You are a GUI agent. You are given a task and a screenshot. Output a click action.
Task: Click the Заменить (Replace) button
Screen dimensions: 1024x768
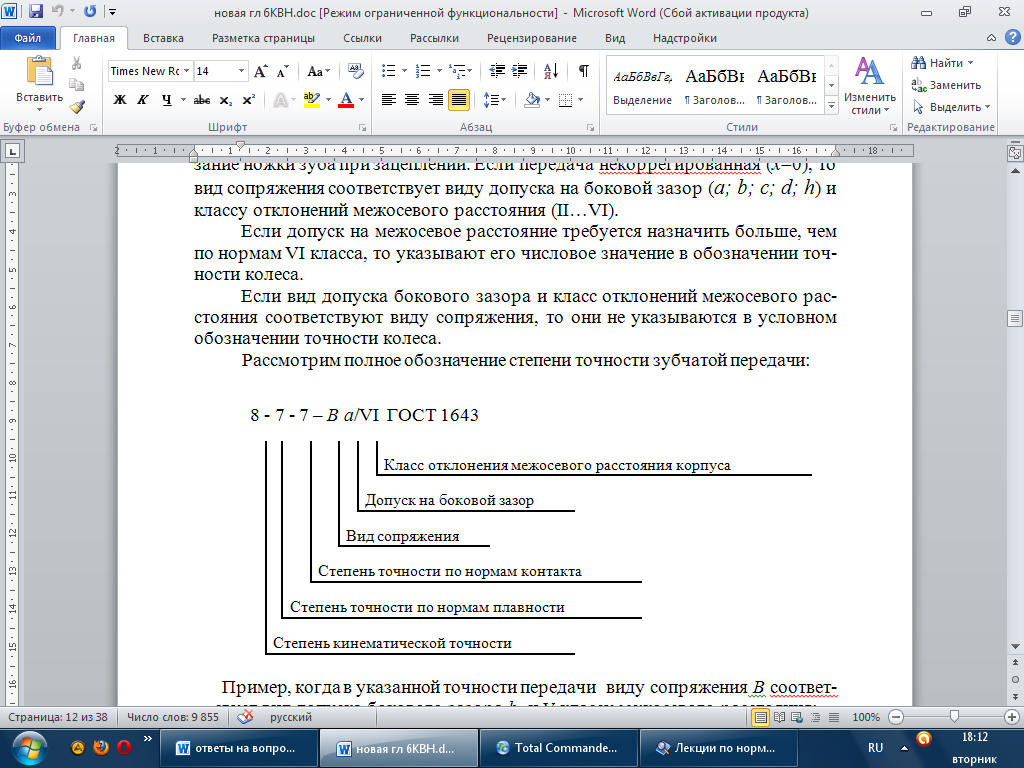point(946,85)
